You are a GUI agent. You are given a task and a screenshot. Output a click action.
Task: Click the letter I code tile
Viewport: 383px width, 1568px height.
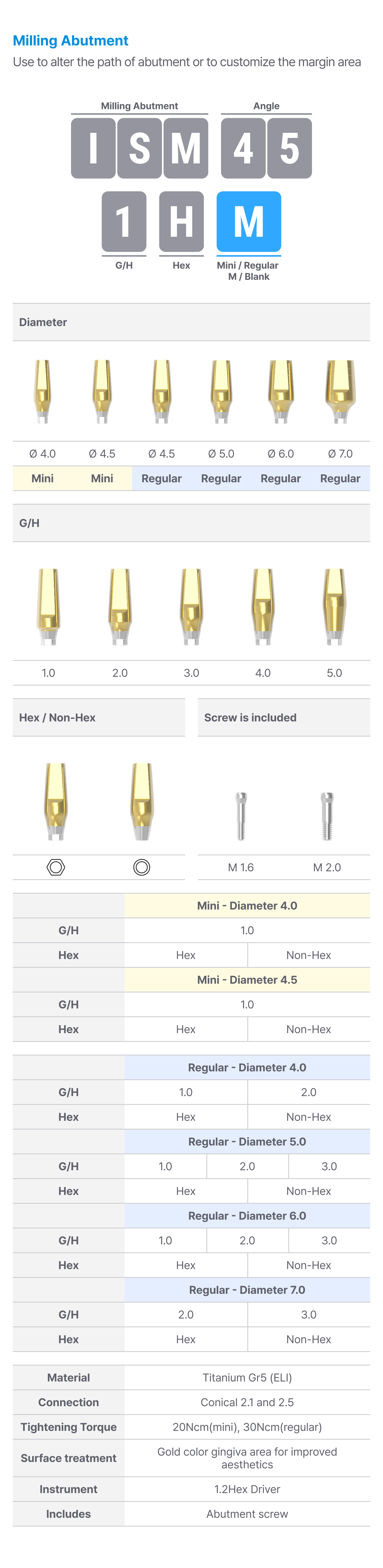93,148
